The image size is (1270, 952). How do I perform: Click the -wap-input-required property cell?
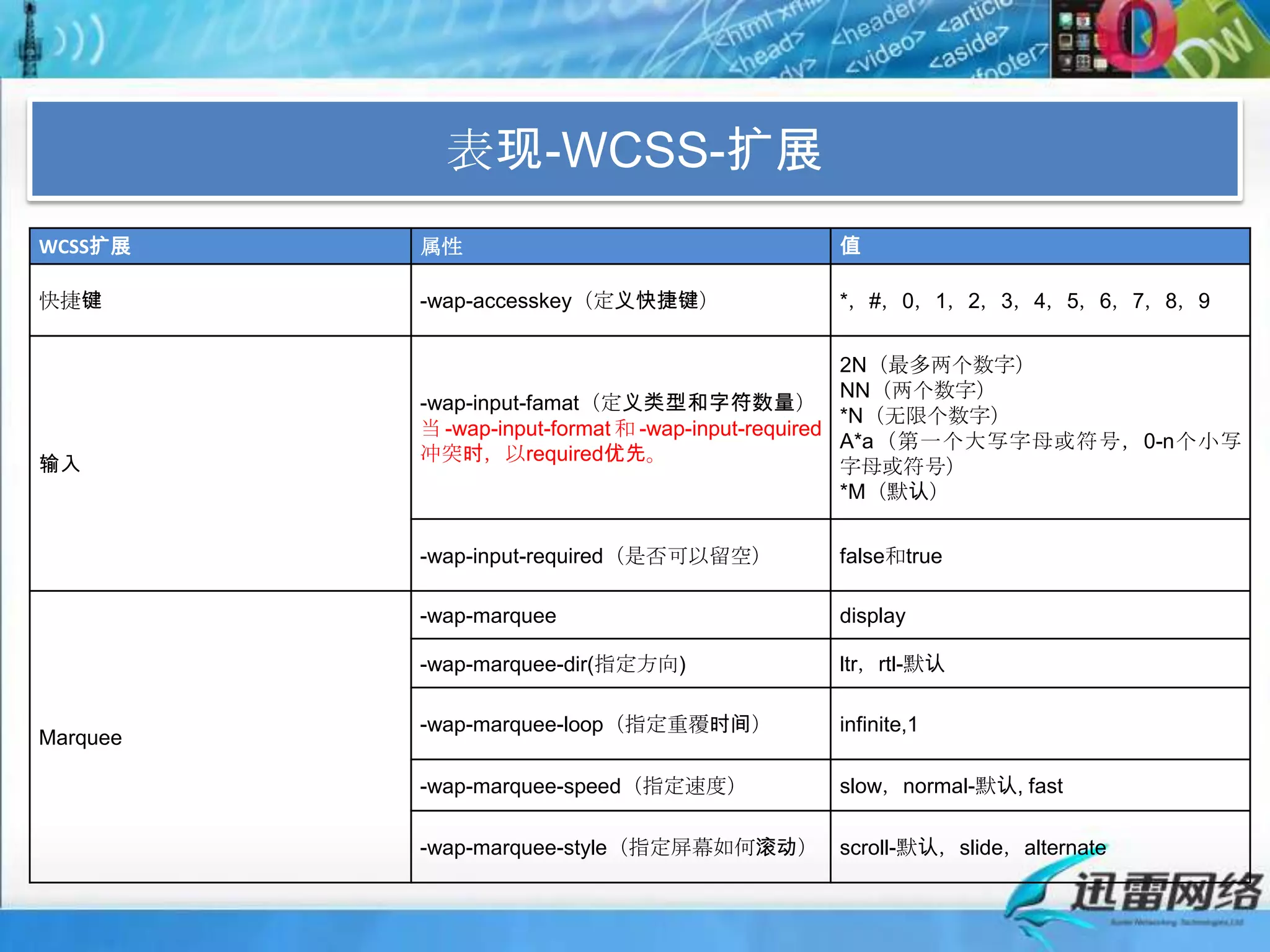click(x=621, y=556)
